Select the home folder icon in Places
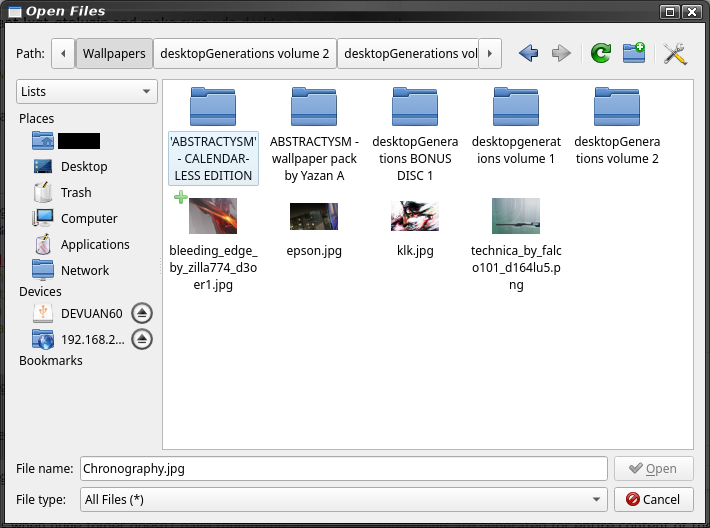The height and width of the screenshot is (528, 710). (x=43, y=140)
